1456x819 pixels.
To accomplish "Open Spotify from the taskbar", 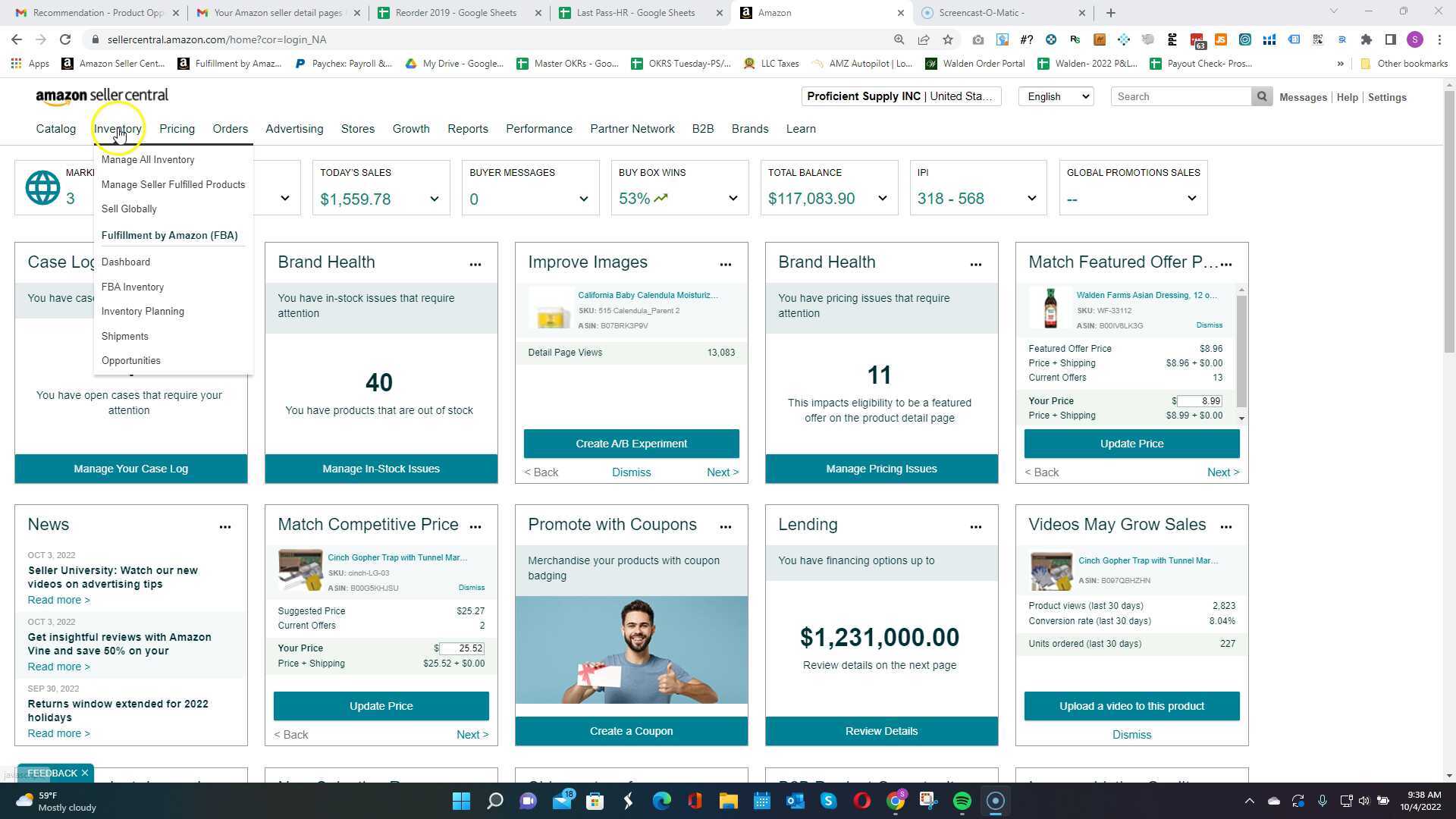I will (x=960, y=801).
